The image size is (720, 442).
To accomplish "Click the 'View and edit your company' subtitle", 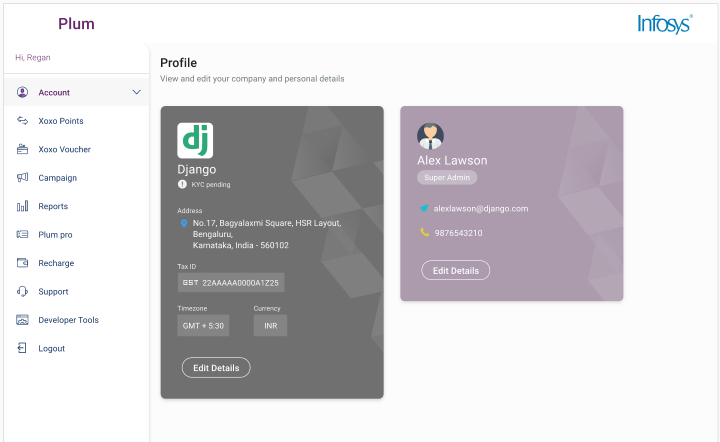I will [252, 78].
